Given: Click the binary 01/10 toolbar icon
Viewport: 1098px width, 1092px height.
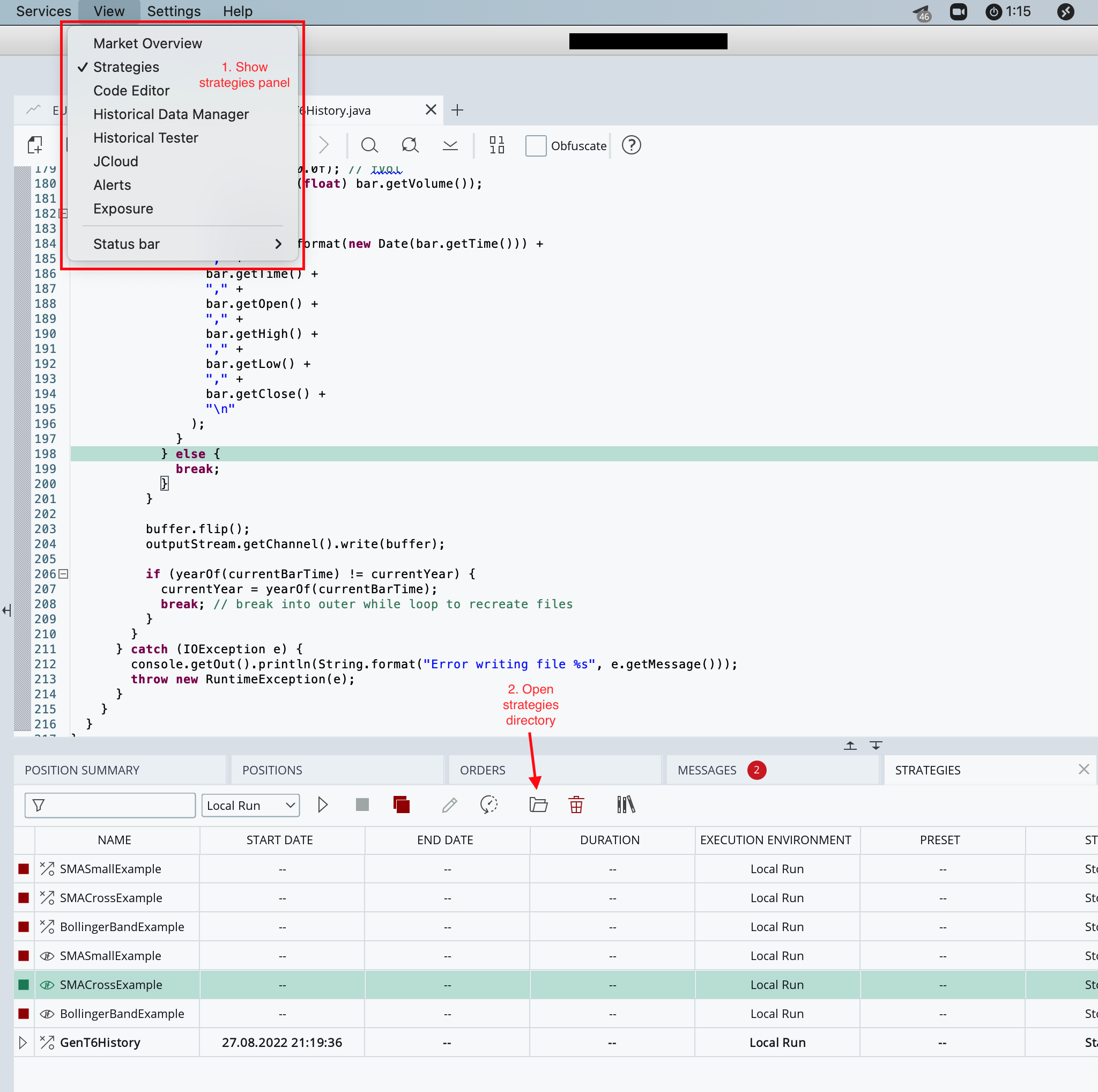Looking at the screenshot, I should coord(495,145).
